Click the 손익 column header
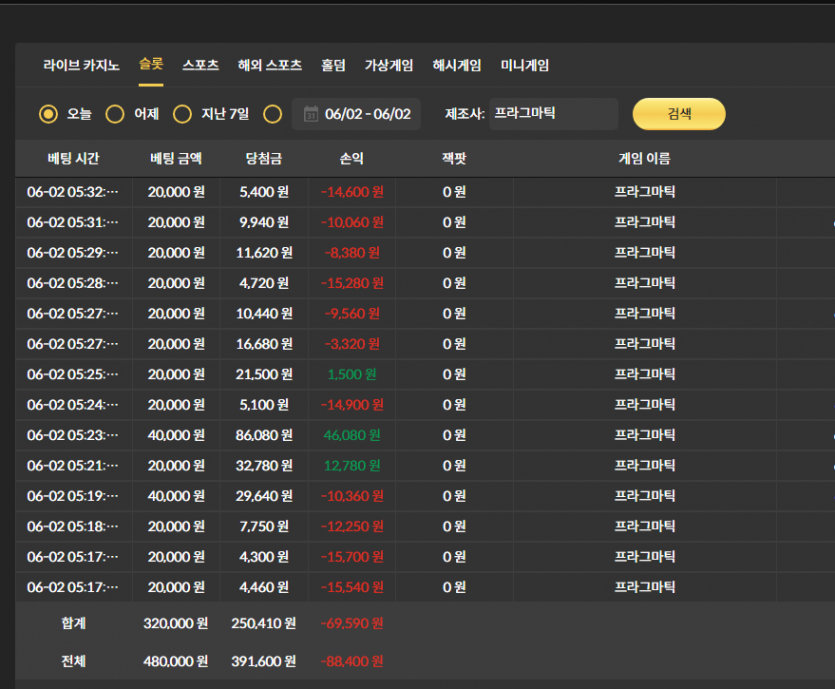The height and width of the screenshot is (689, 835). (x=351, y=158)
